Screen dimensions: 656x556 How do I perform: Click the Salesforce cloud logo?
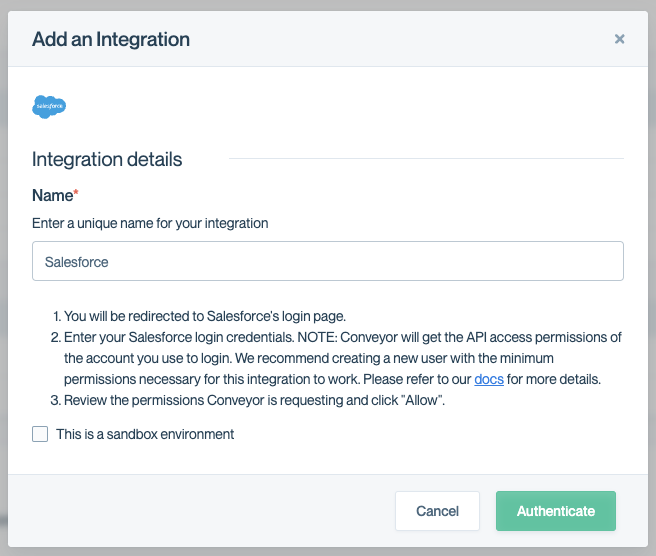coord(49,107)
